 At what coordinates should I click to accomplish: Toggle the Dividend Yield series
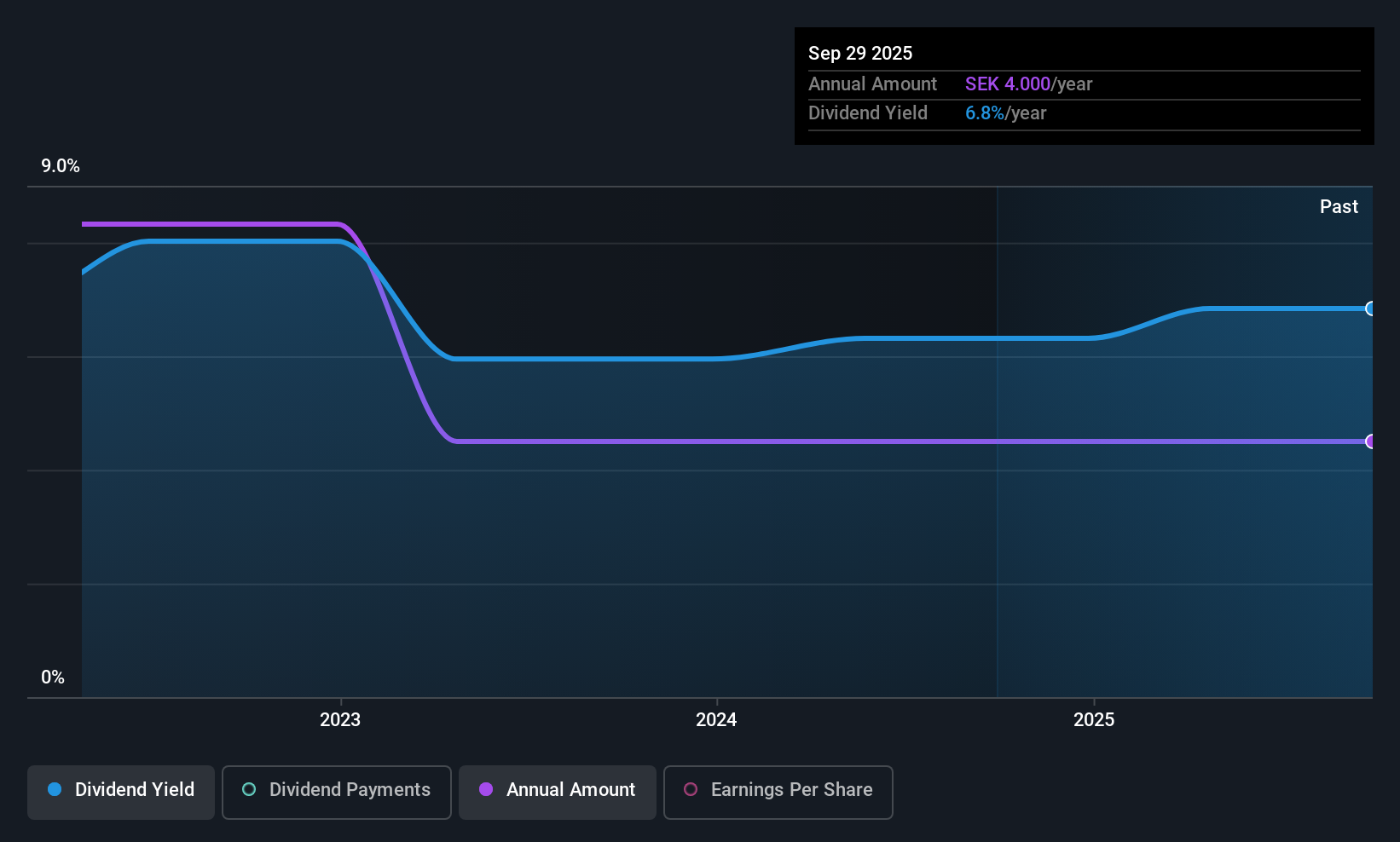click(x=121, y=792)
